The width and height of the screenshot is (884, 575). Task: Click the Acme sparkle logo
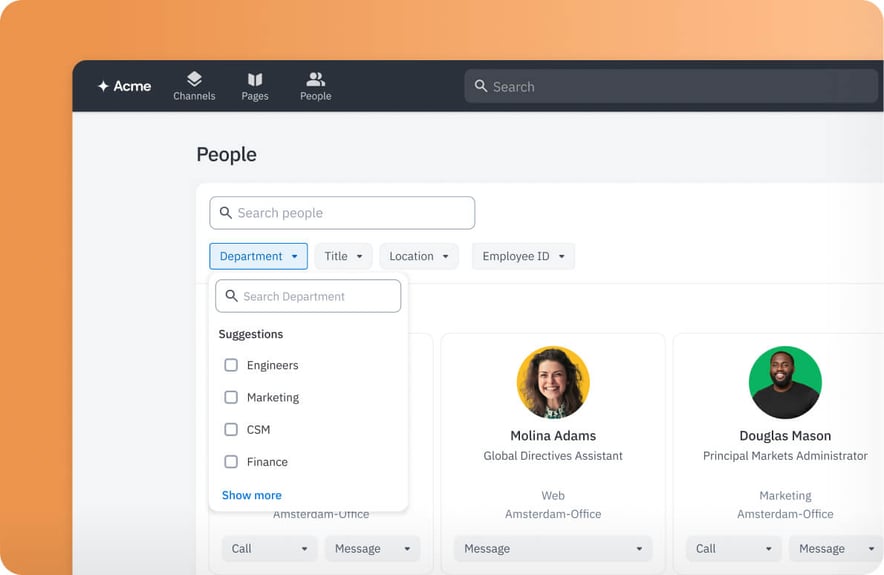tap(103, 86)
